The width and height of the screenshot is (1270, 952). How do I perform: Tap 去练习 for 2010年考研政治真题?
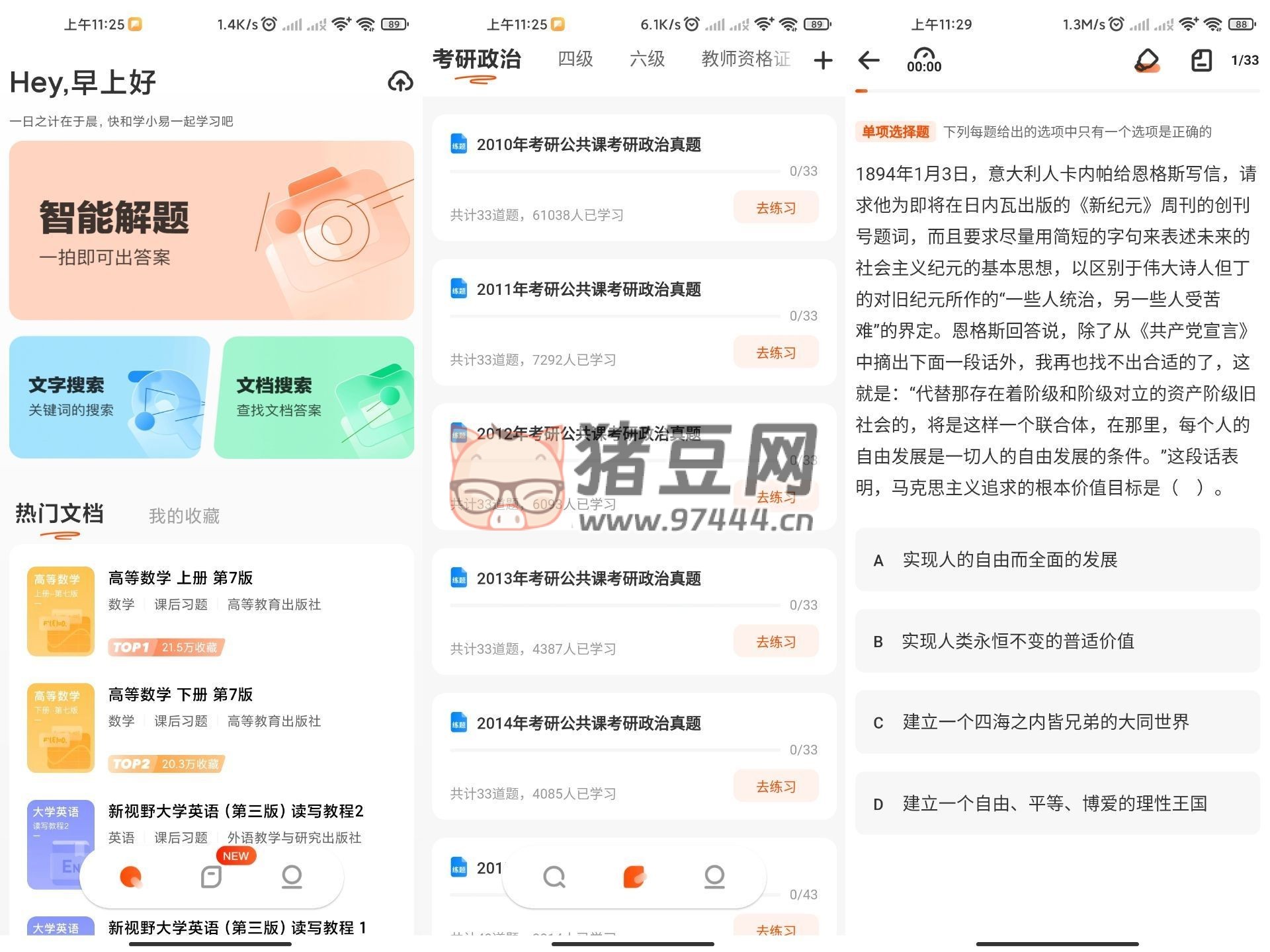click(x=776, y=208)
